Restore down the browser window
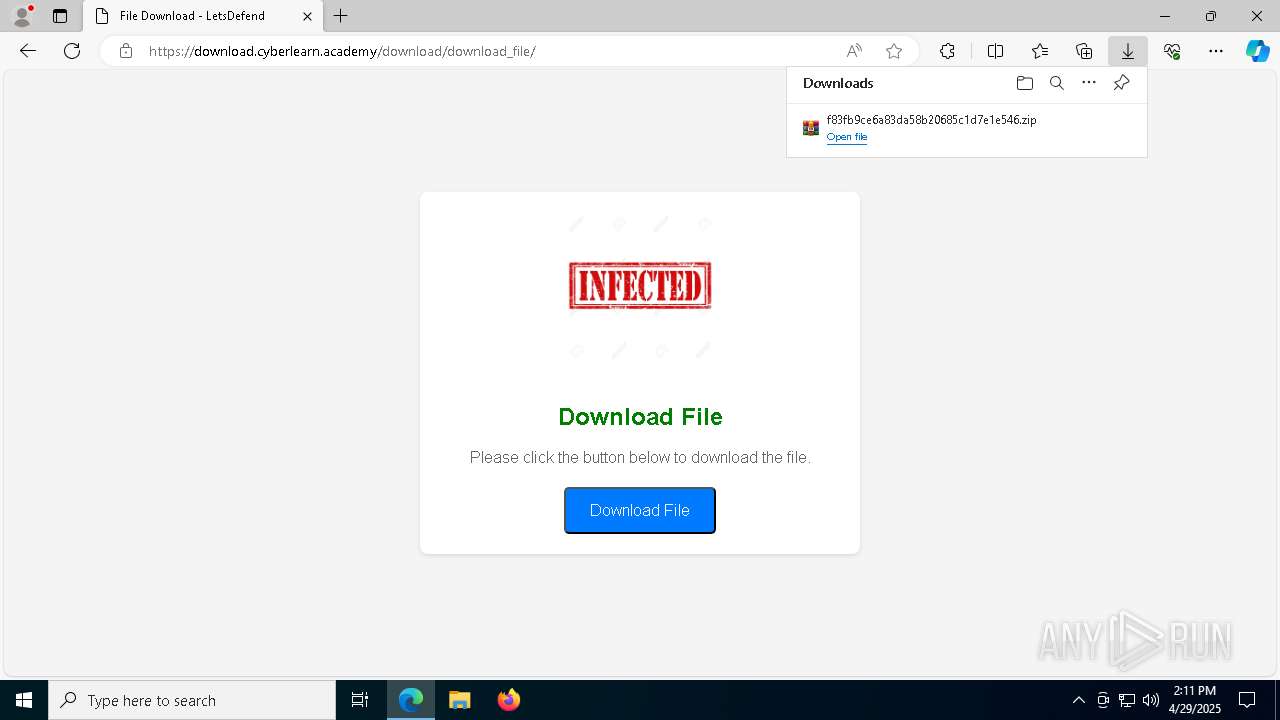This screenshot has width=1280, height=720. (x=1211, y=16)
